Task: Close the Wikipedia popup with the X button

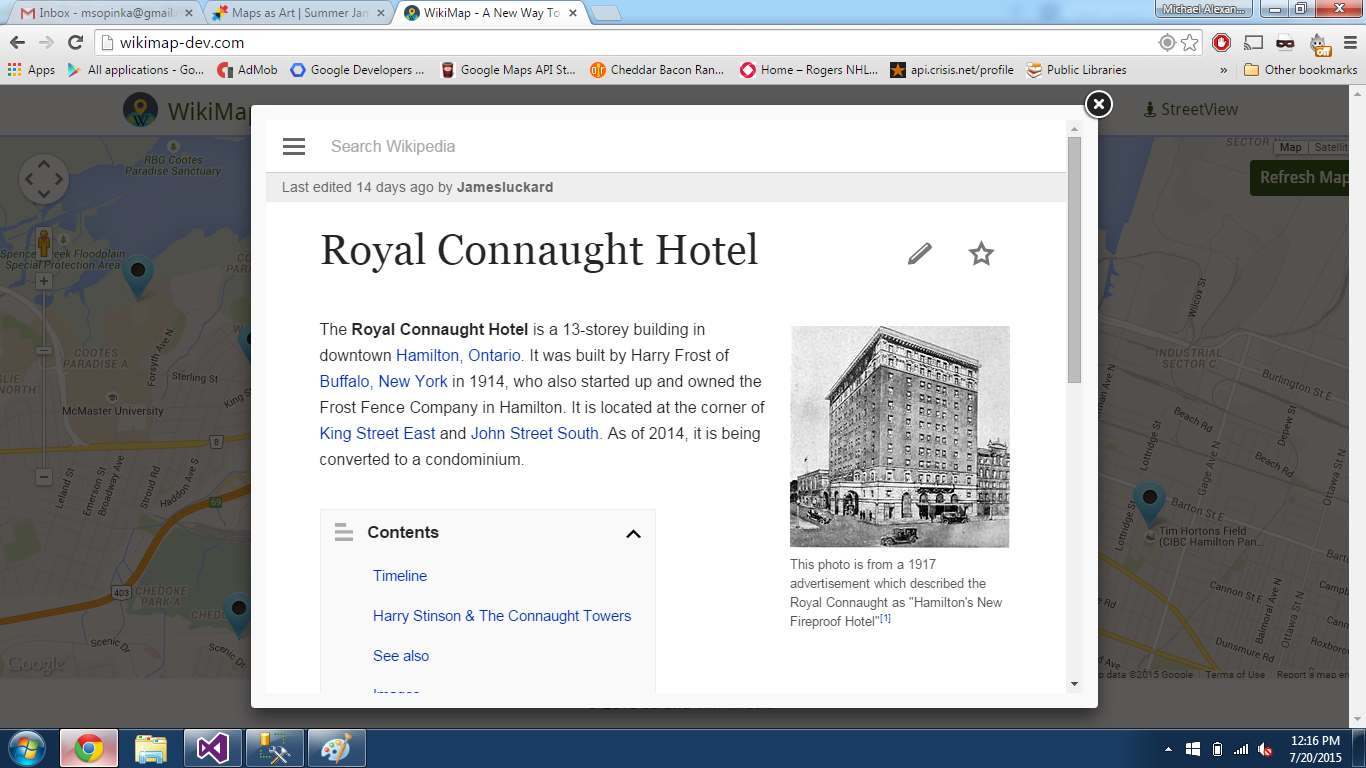Action: 1098,104
